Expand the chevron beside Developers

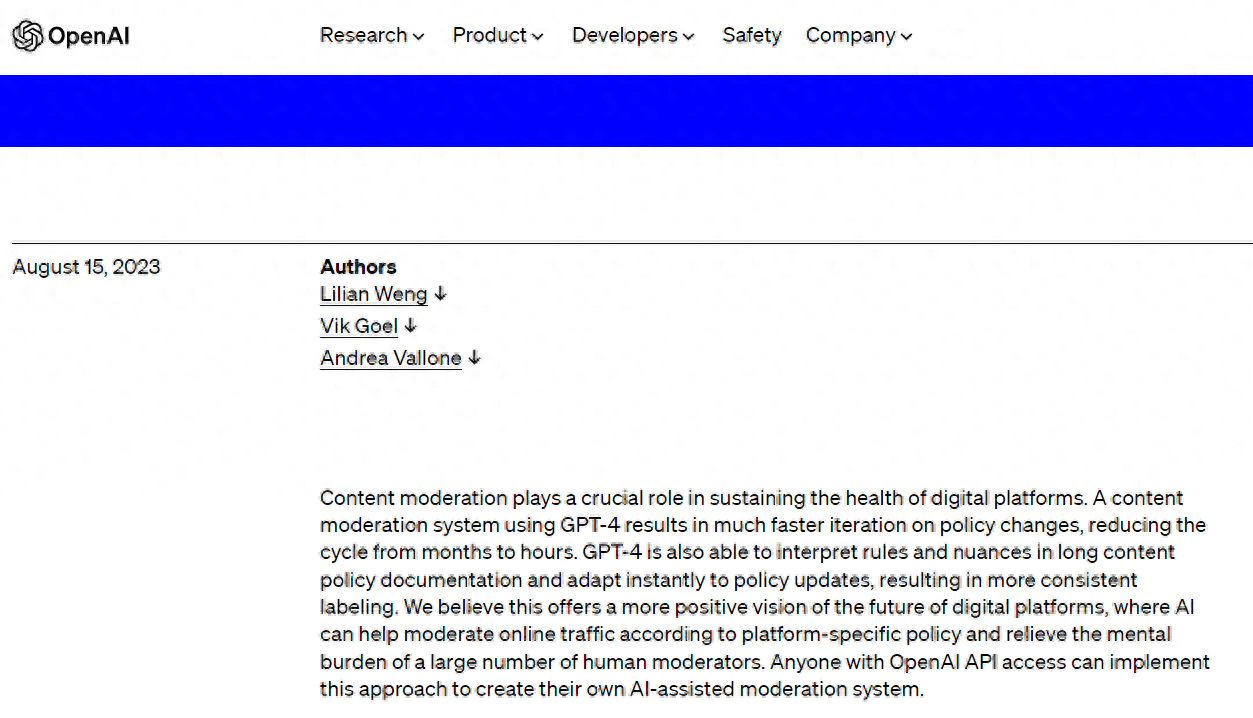point(688,37)
